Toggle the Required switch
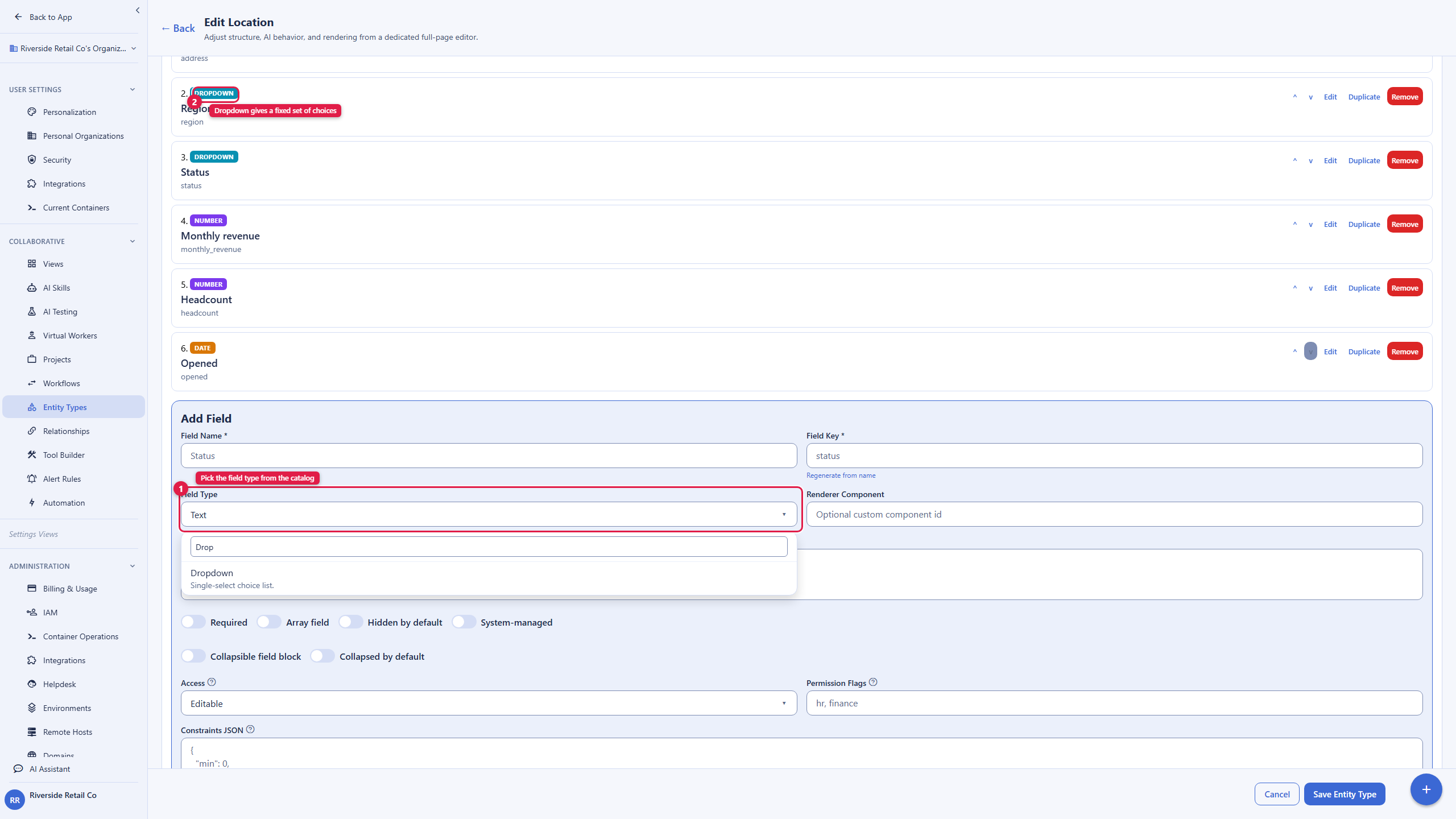This screenshot has height=819, width=1456. [x=193, y=622]
